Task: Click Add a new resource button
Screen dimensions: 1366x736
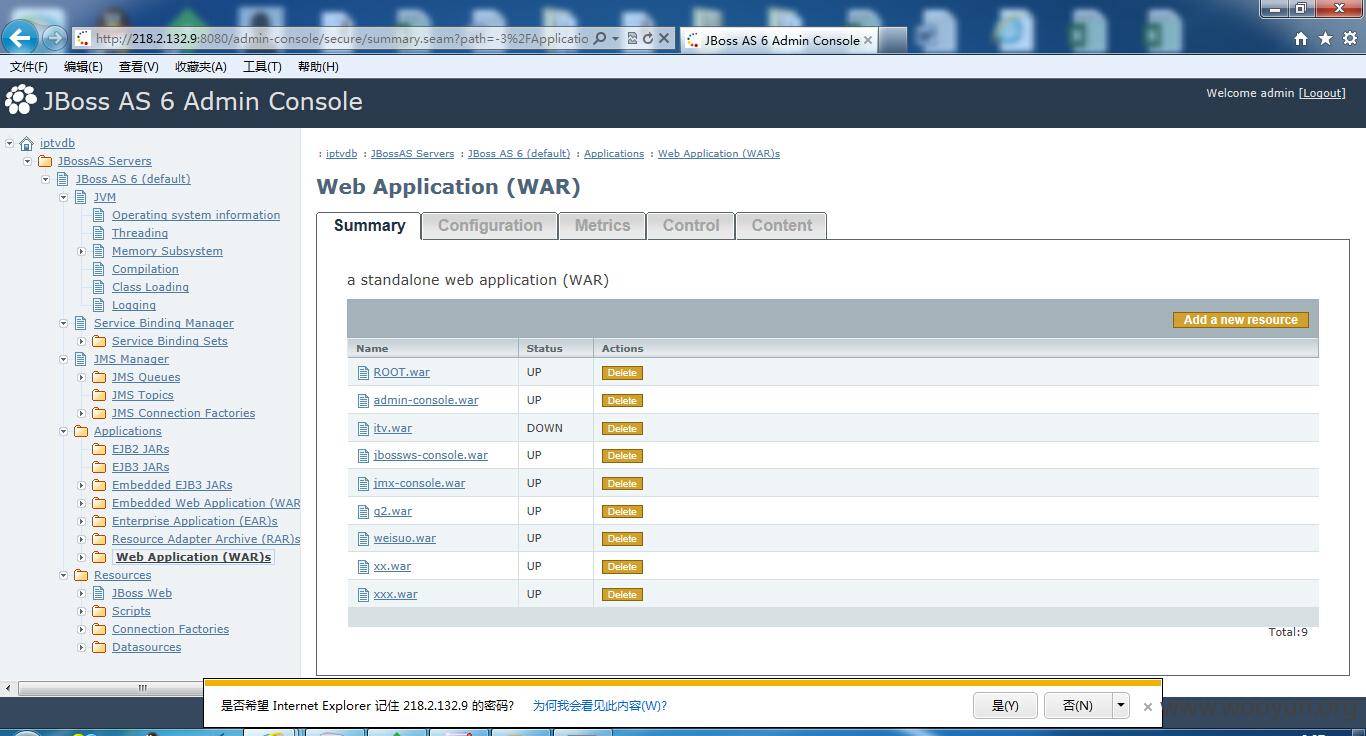Action: 1240,320
